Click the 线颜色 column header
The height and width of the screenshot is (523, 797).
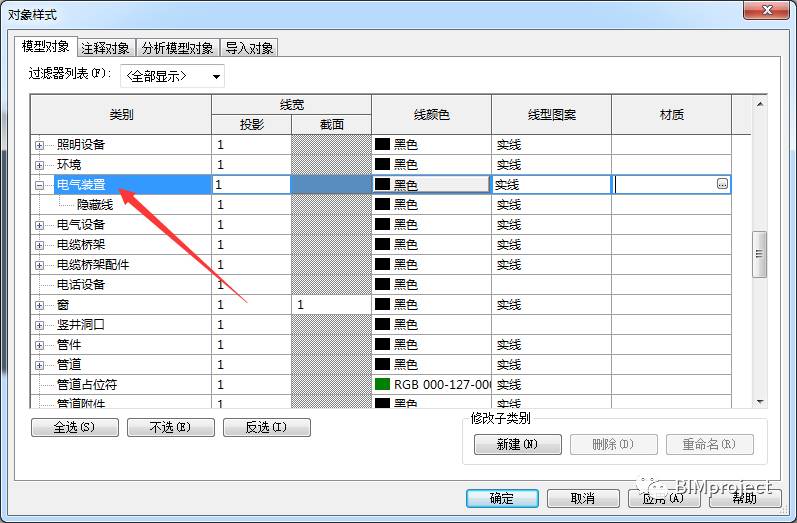pos(431,115)
